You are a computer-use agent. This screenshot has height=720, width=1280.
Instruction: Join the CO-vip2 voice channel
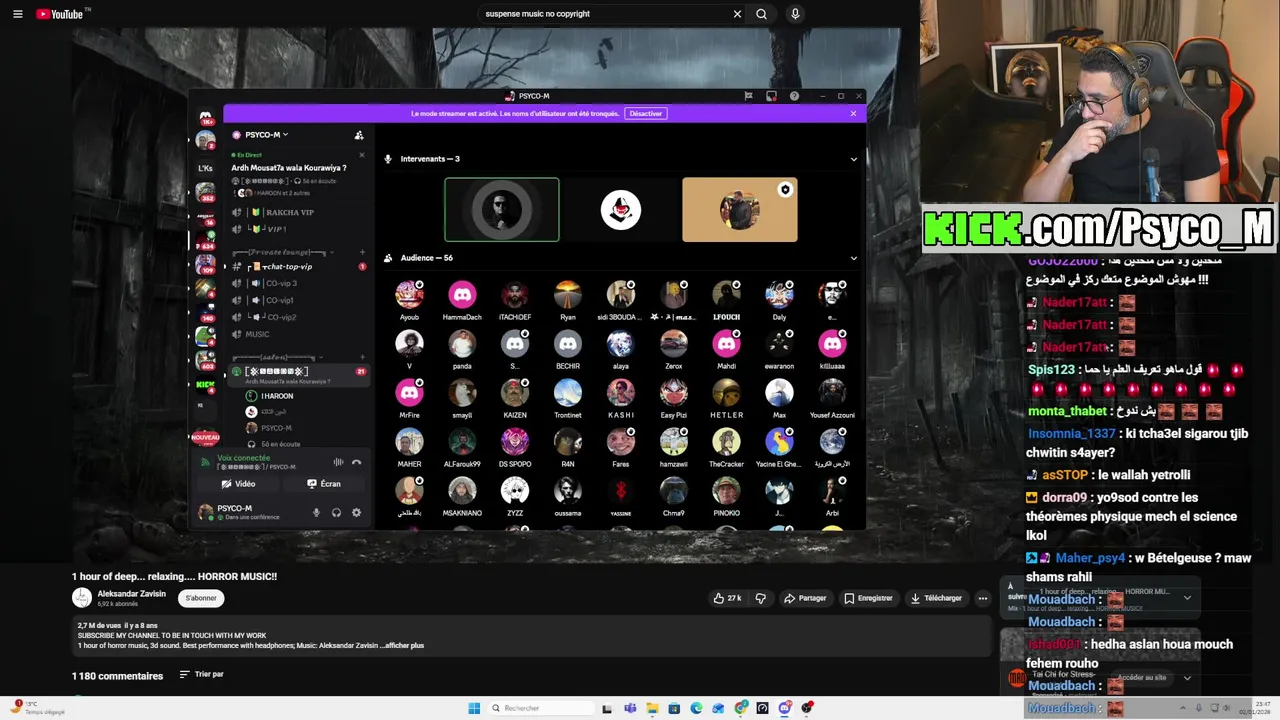click(x=300, y=317)
